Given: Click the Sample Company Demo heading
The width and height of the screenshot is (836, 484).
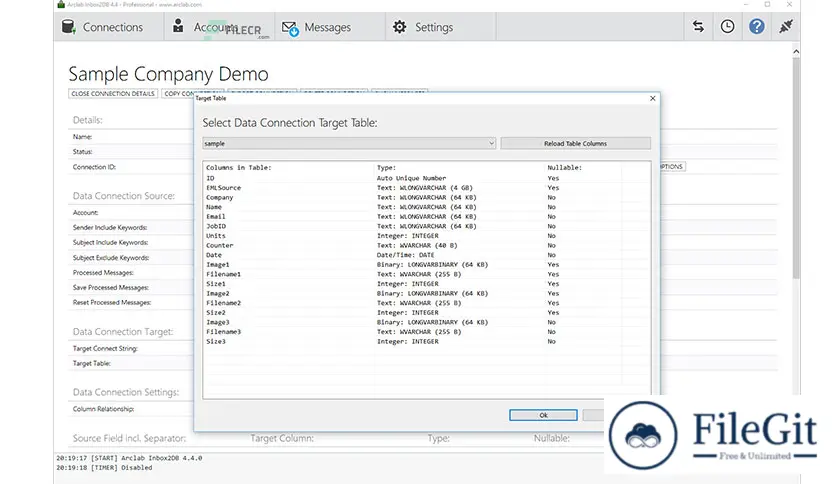Looking at the screenshot, I should tap(168, 74).
